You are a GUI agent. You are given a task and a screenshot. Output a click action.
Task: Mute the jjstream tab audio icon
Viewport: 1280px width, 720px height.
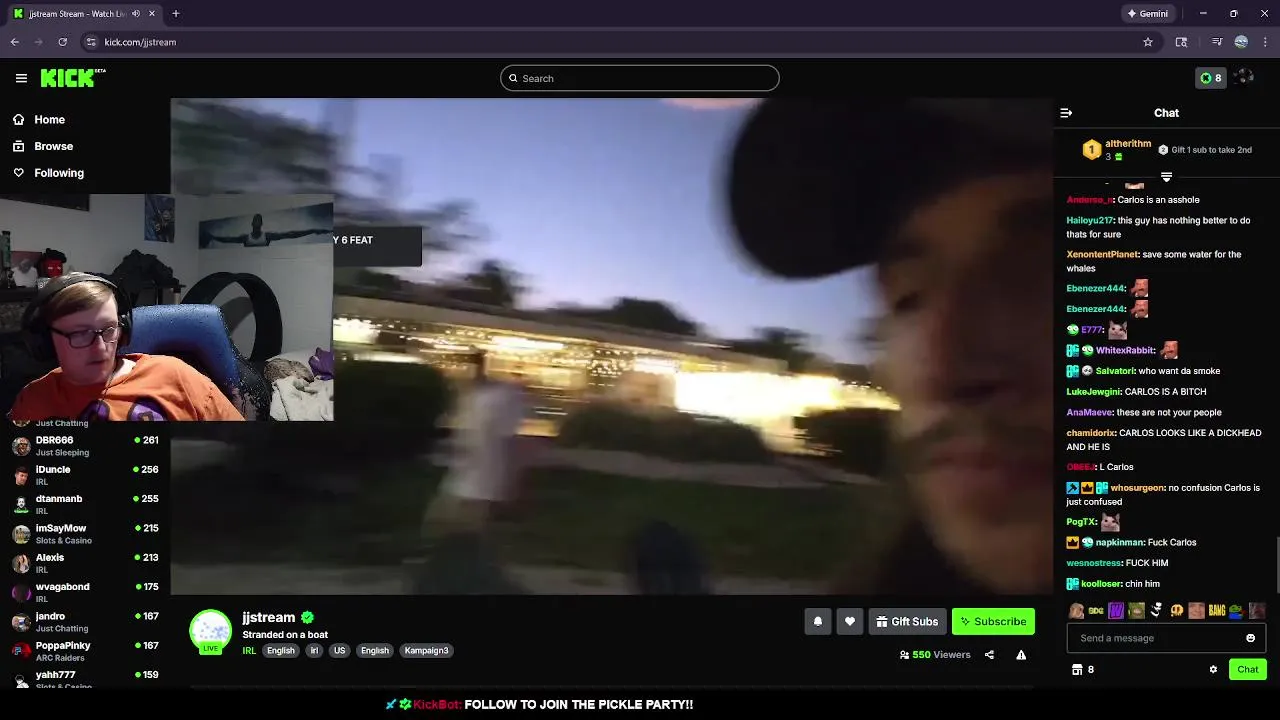click(135, 14)
